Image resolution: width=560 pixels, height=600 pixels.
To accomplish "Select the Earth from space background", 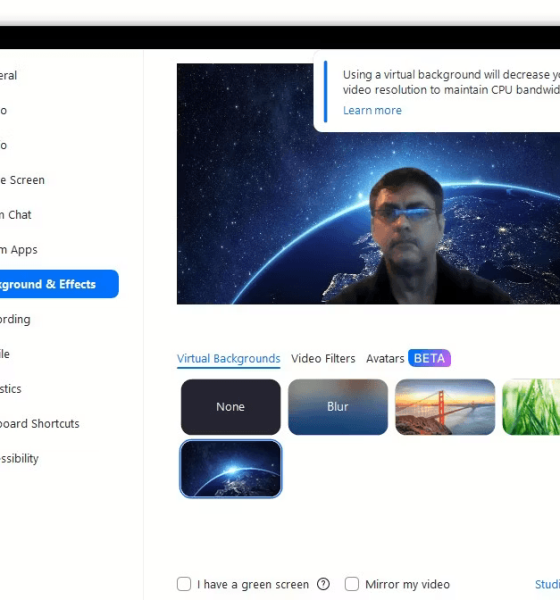I will [231, 469].
